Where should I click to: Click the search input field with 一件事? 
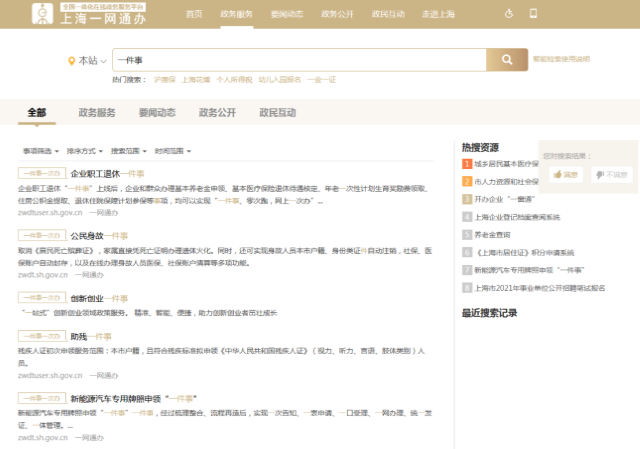click(300, 60)
